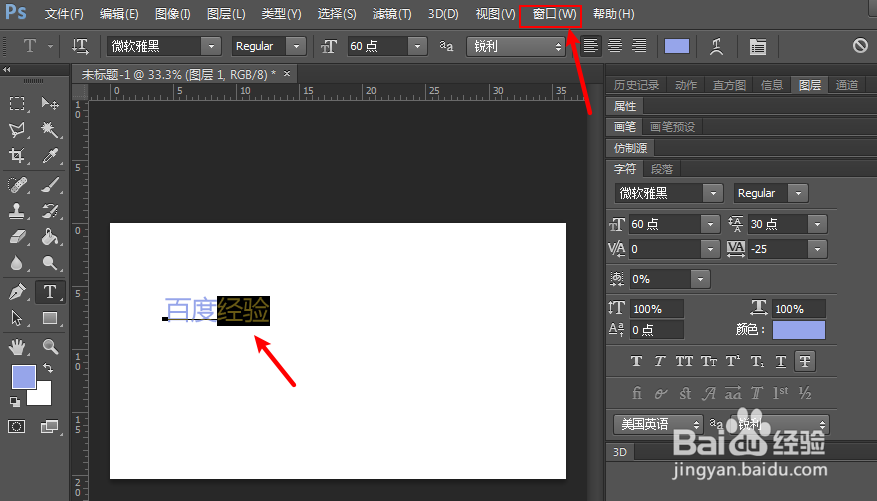Select the Clone Stamp tool
The height and width of the screenshot is (501, 877).
17,211
